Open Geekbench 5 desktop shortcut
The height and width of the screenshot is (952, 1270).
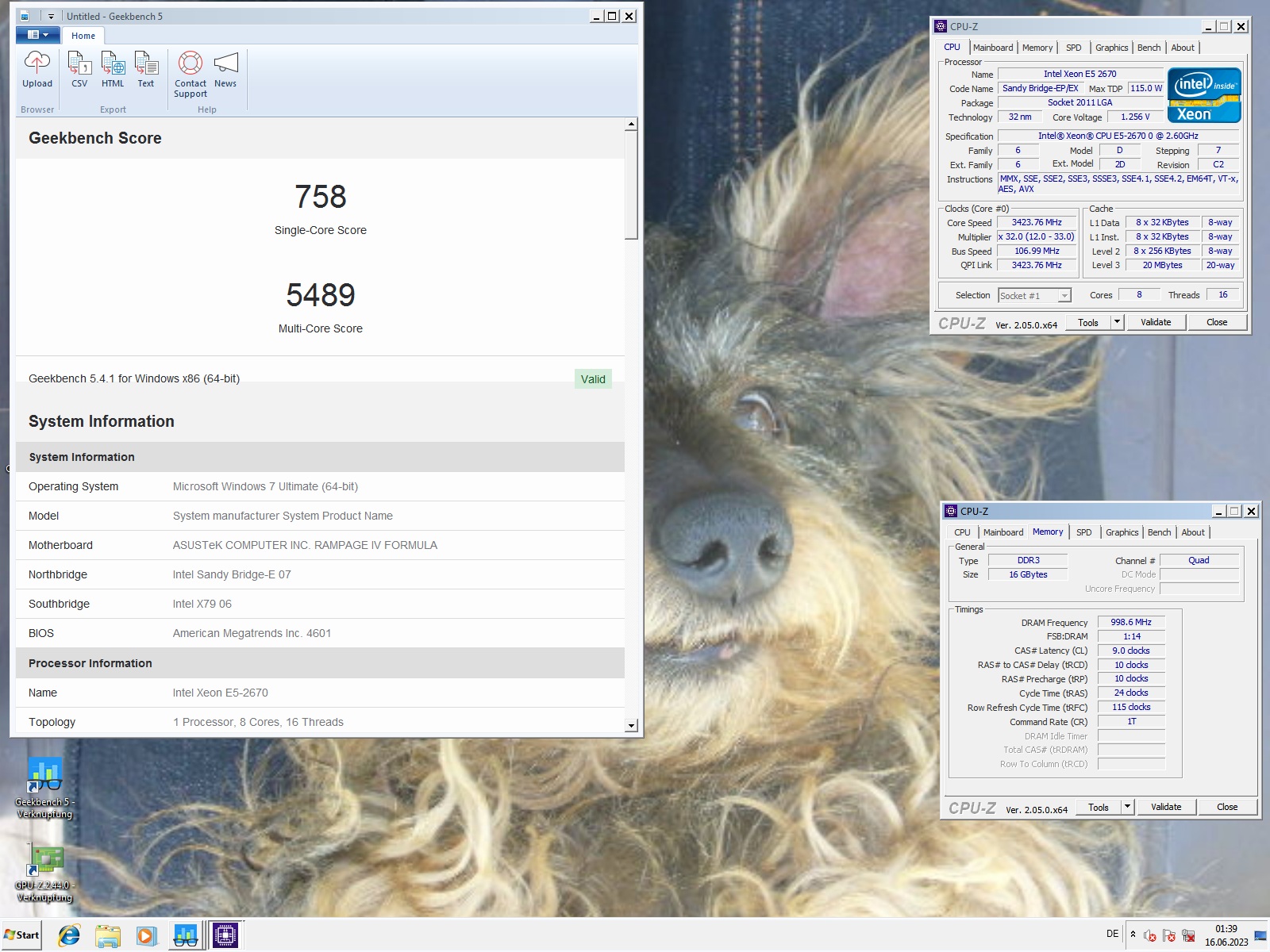click(44, 788)
